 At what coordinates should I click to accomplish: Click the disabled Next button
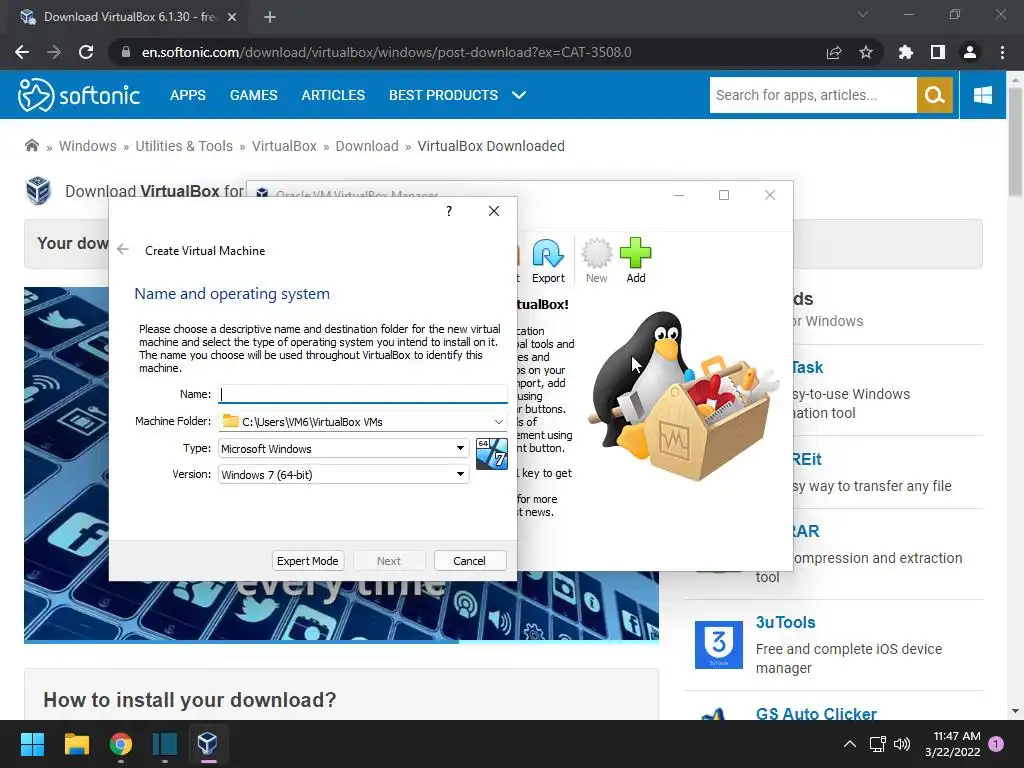pyautogui.click(x=389, y=561)
